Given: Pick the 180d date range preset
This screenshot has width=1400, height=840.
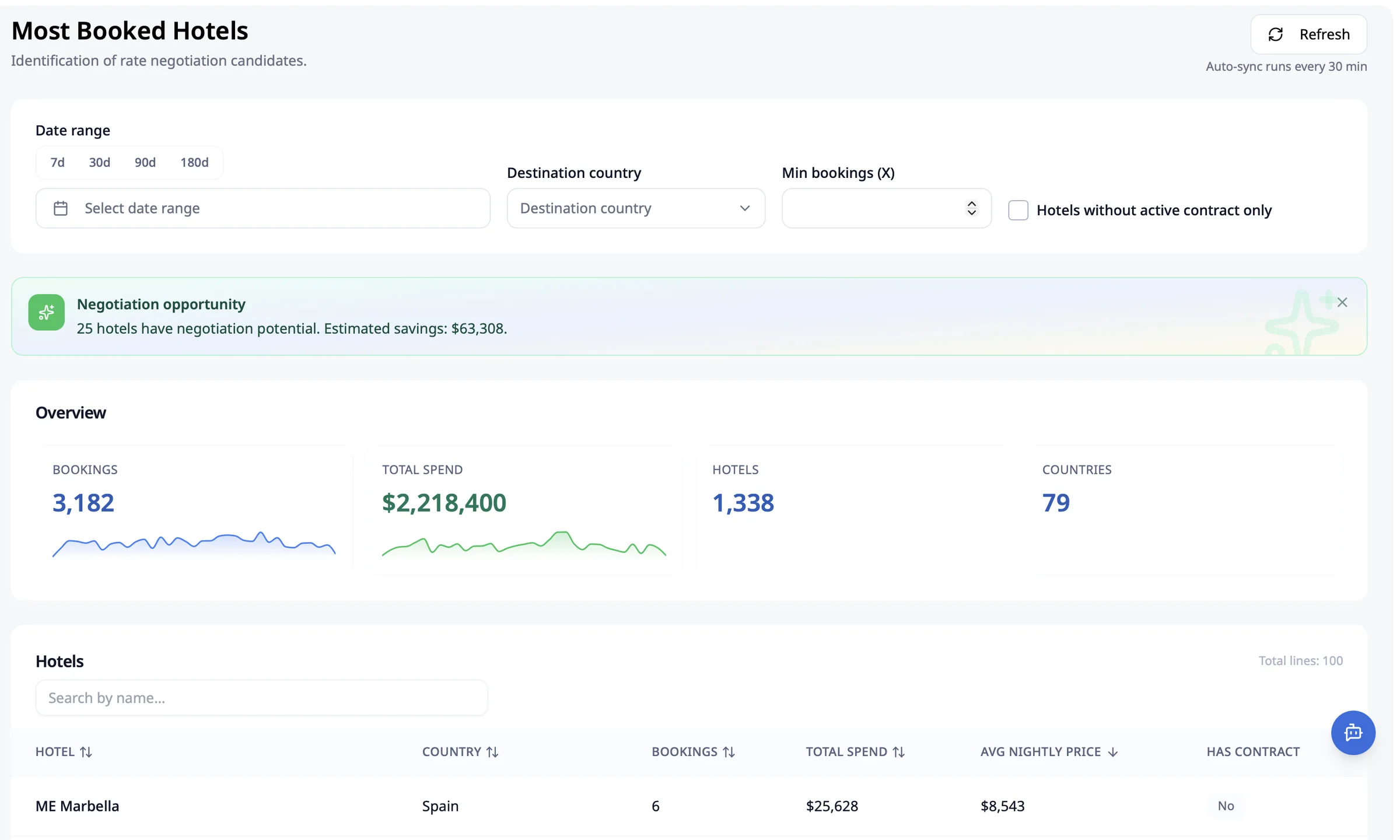Looking at the screenshot, I should [x=194, y=162].
